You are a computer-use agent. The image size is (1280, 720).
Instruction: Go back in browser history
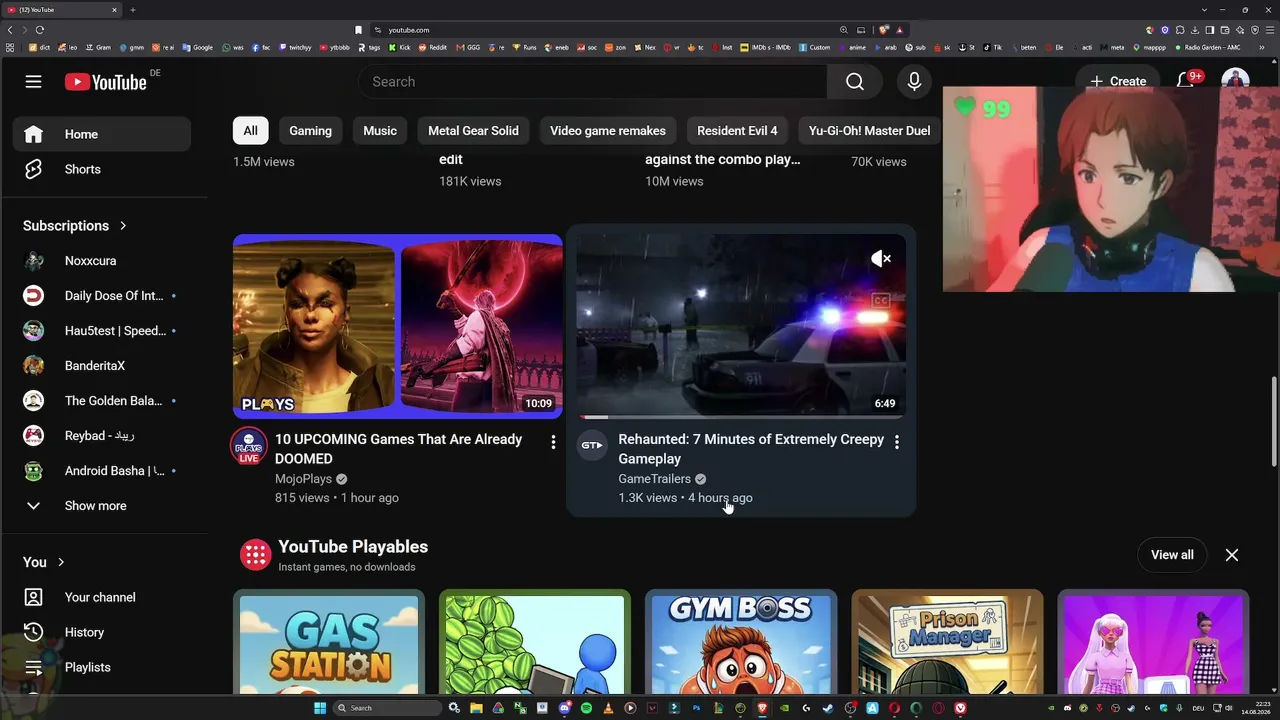click(10, 30)
